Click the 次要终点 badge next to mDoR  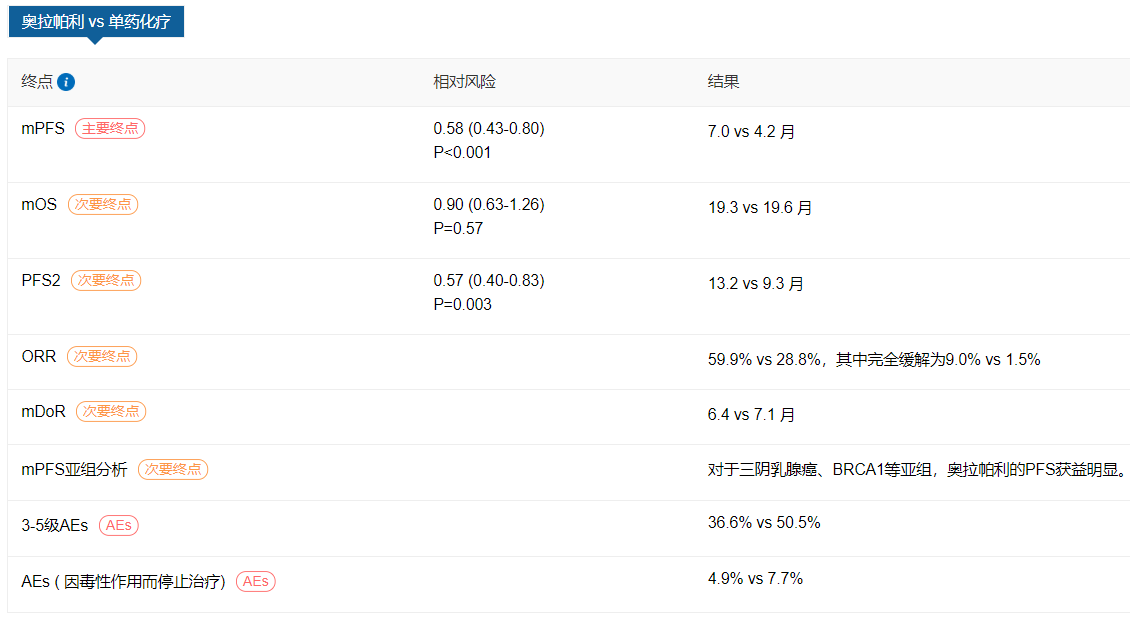point(111,412)
